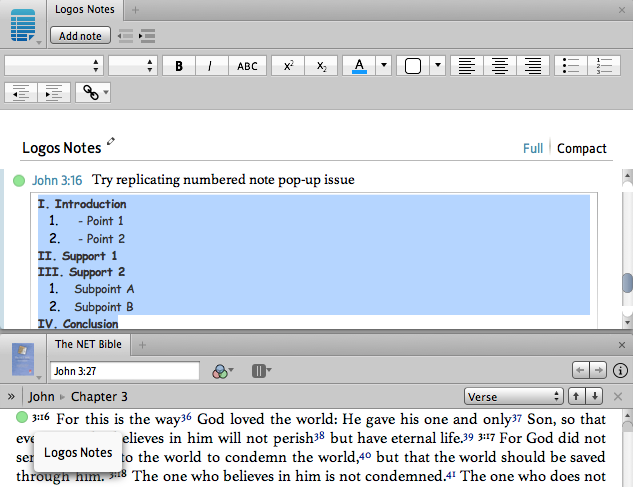Open the insert hyperlink chain button
633x487 pixels.
pos(93,93)
